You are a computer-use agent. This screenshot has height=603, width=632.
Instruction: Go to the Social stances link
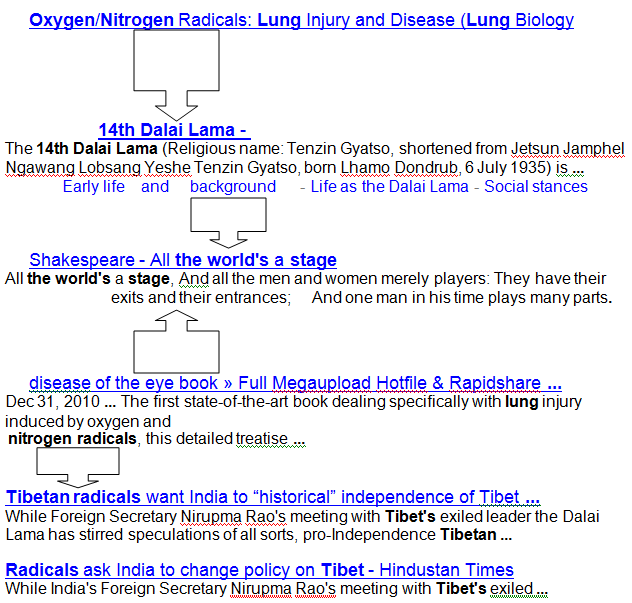[x=536, y=187]
